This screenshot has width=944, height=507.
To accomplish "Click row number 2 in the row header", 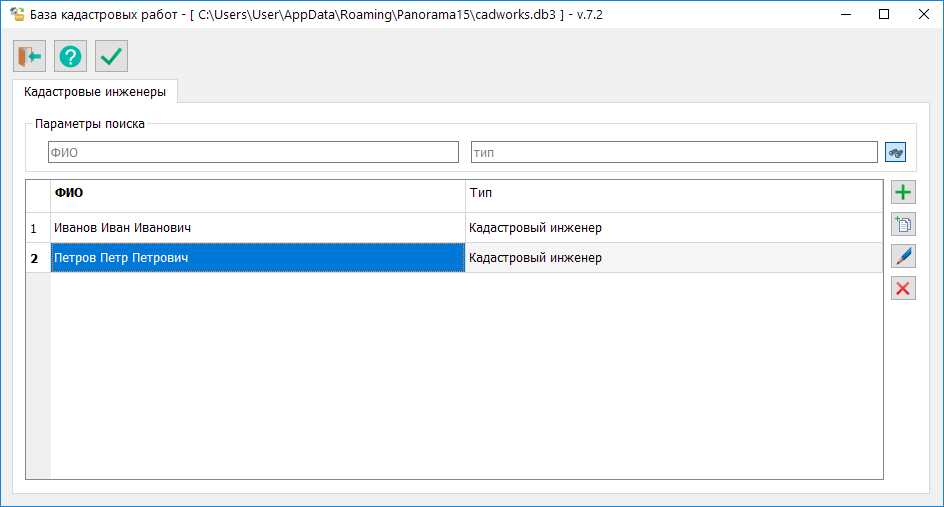I will (x=37, y=258).
